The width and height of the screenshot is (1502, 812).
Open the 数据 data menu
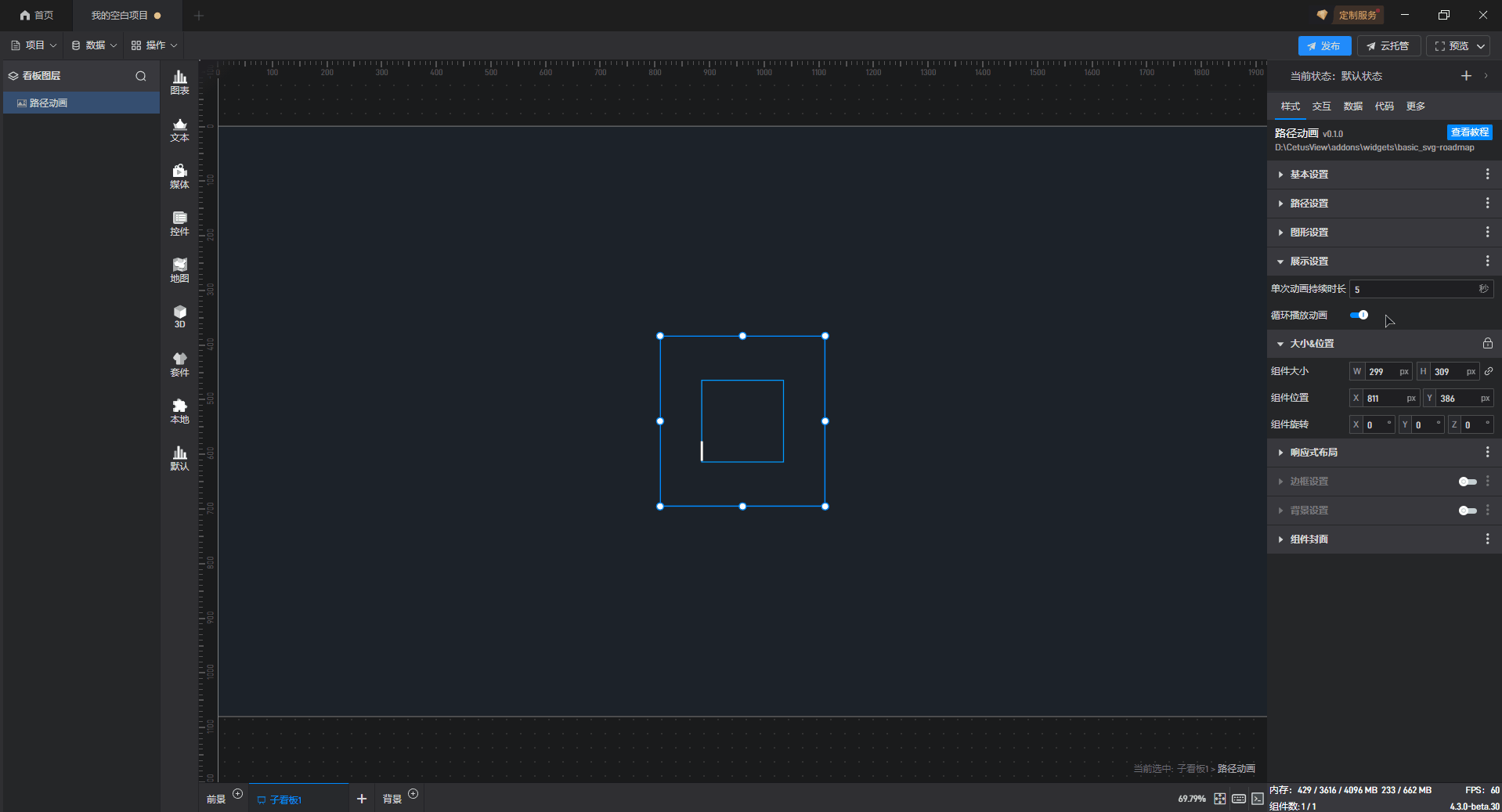[94, 45]
